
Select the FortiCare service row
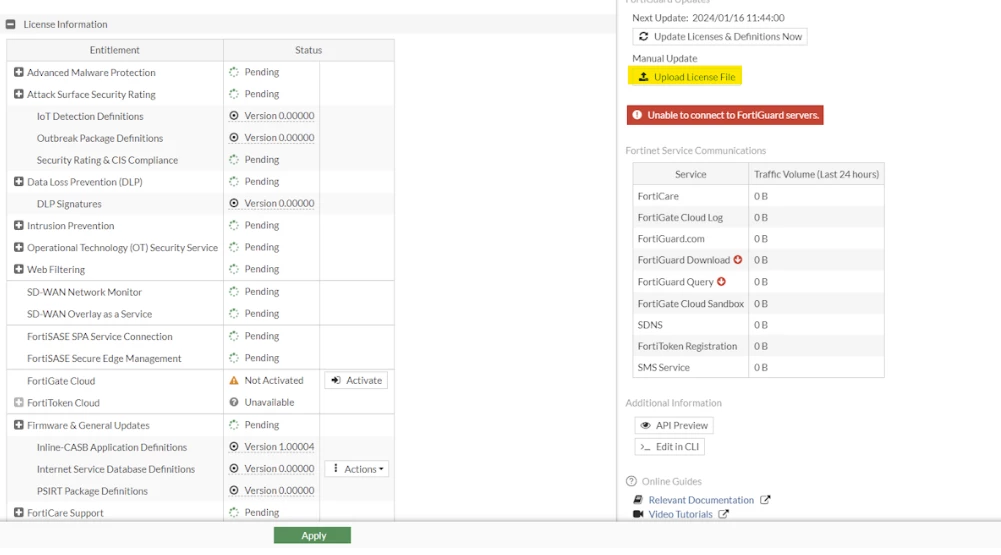[x=758, y=196]
